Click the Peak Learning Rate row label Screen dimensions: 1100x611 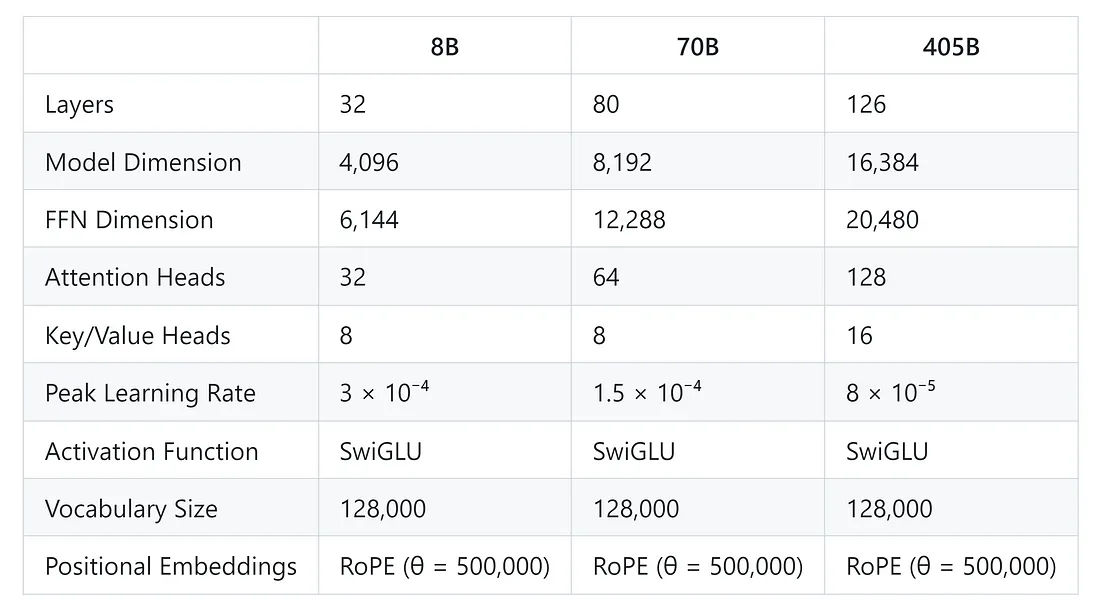click(x=150, y=393)
